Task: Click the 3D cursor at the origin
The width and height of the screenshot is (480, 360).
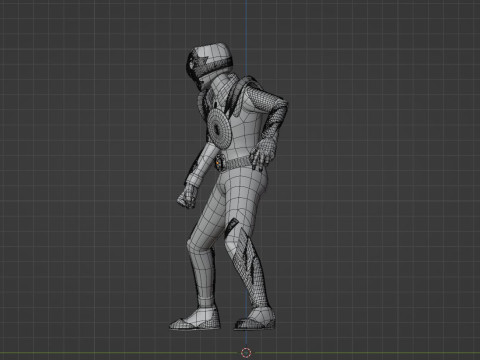Action: pos(246,352)
